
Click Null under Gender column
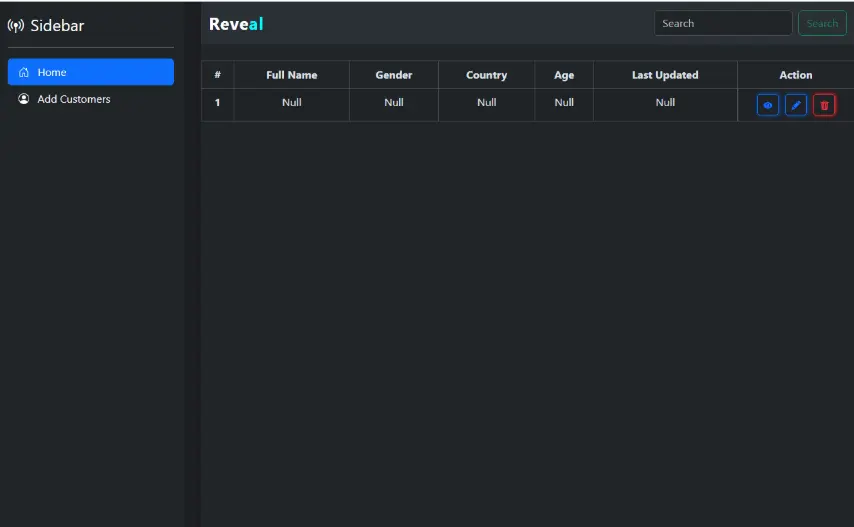click(x=393, y=102)
